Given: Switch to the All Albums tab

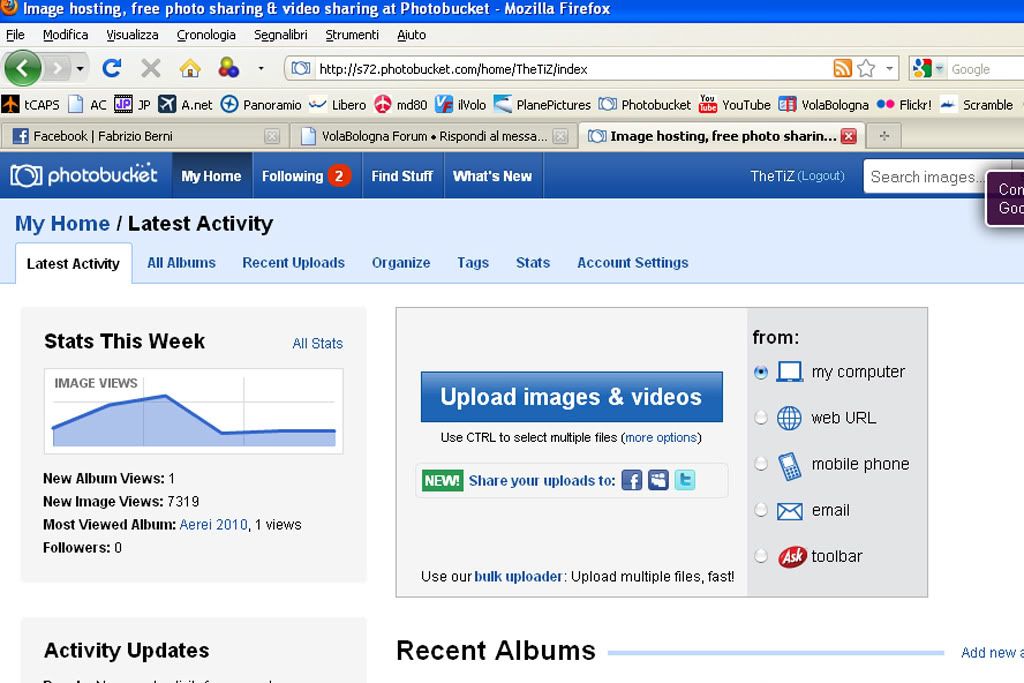Looking at the screenshot, I should click(181, 263).
